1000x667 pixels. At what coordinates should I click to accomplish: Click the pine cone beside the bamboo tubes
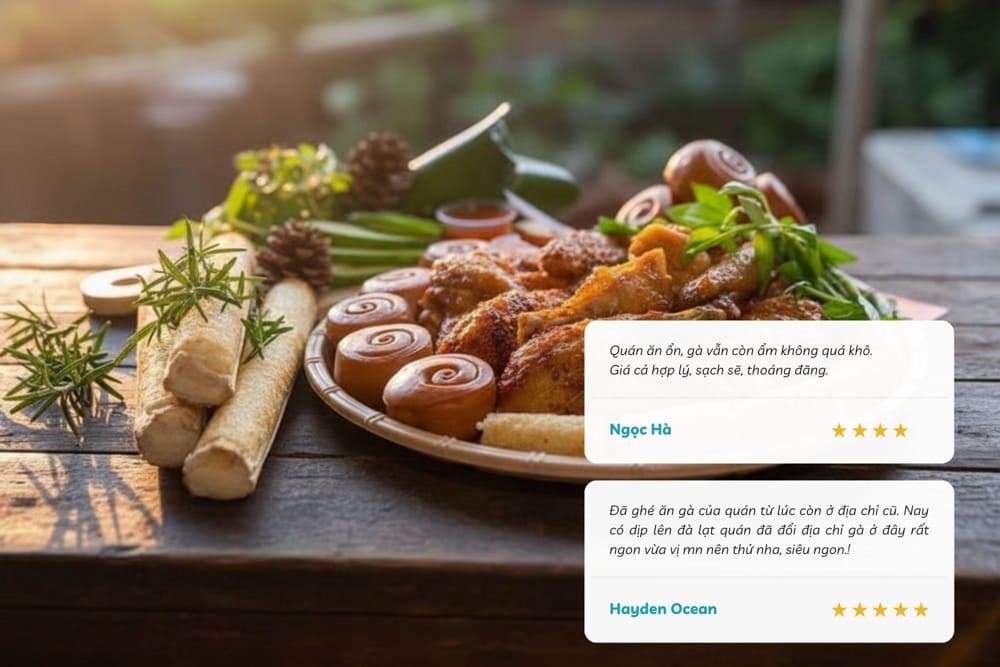(295, 253)
